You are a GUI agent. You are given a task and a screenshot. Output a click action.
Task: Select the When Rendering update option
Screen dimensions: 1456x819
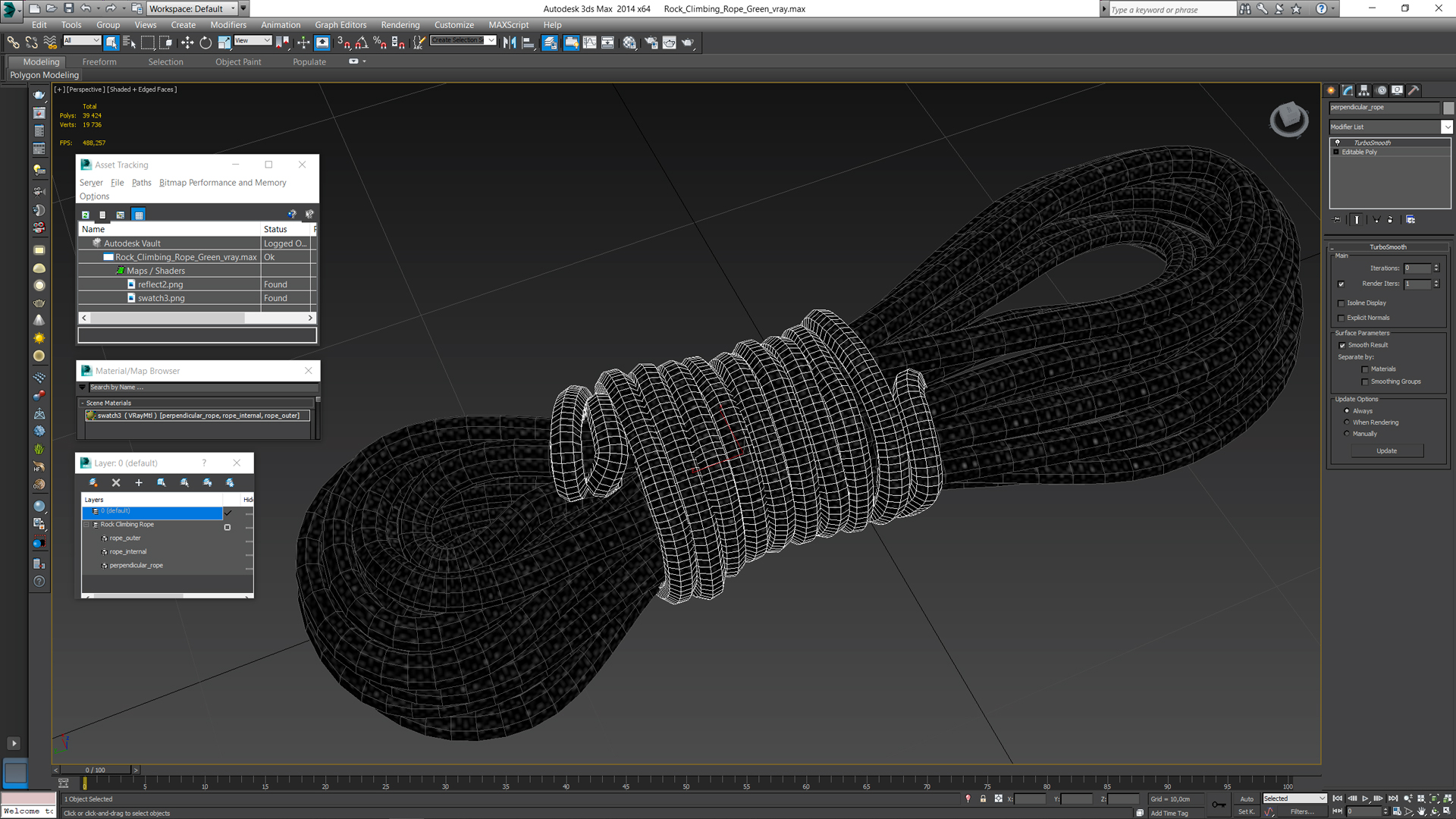1347,422
